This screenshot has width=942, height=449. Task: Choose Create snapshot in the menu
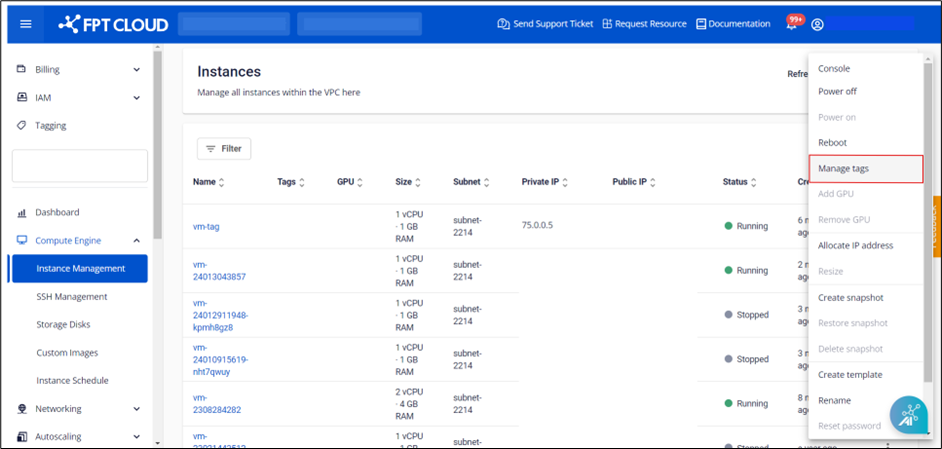click(850, 298)
